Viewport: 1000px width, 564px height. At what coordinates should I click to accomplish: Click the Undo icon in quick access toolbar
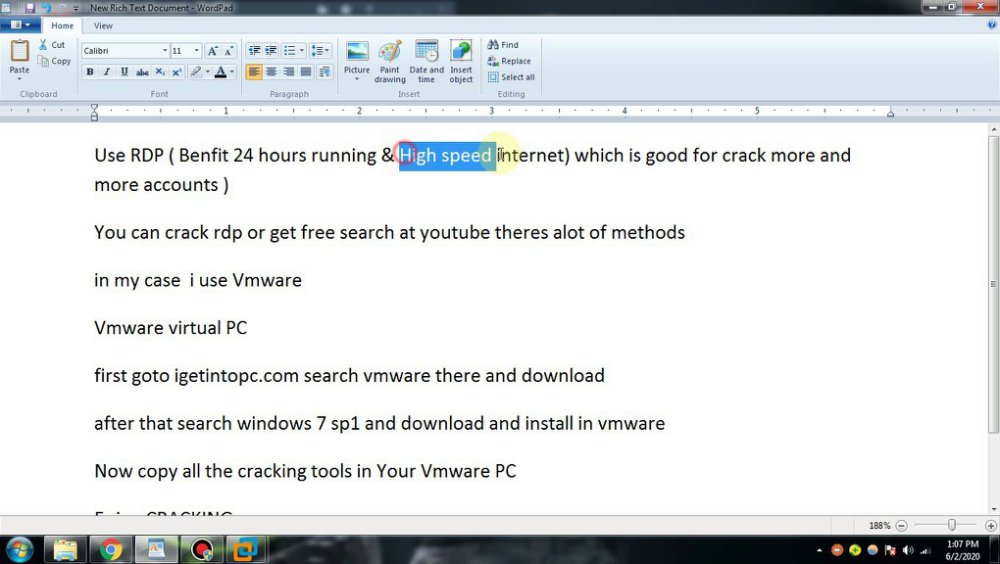click(x=47, y=8)
